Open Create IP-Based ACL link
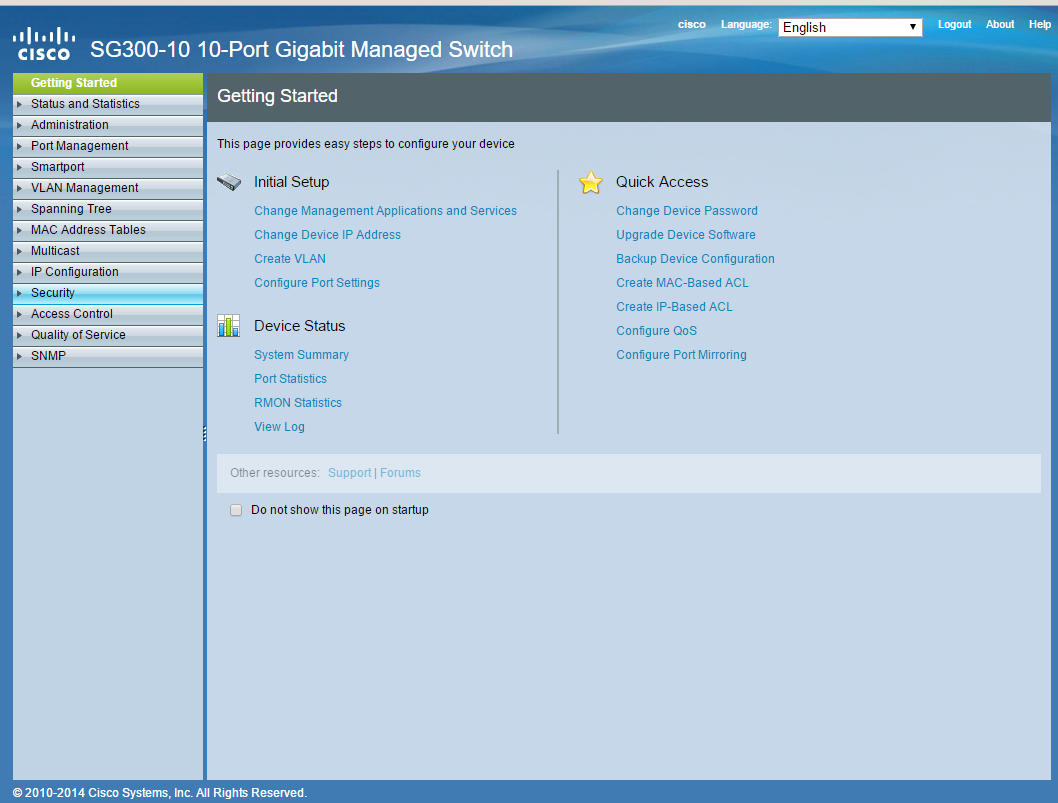 tap(674, 307)
